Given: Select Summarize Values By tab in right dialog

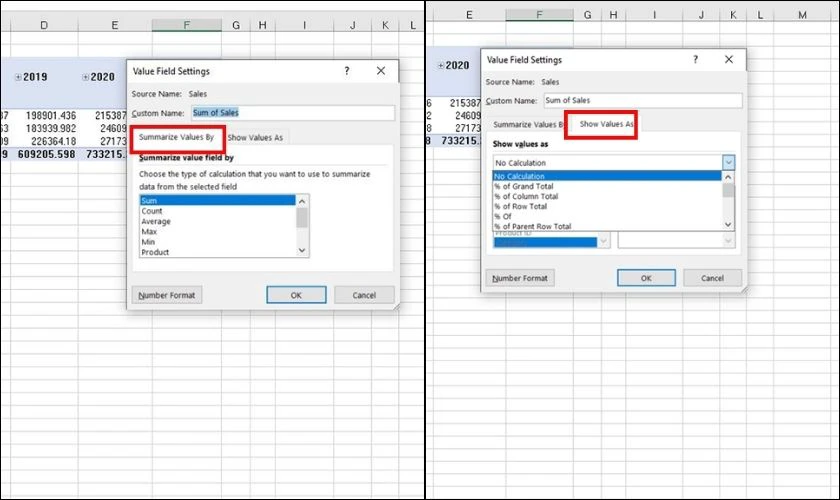Looking at the screenshot, I should pos(527,124).
